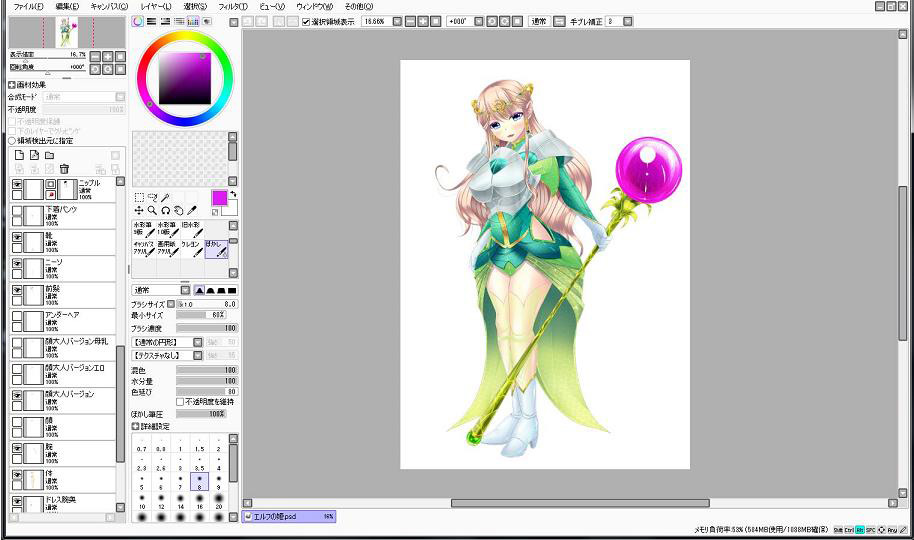Image resolution: width=914 pixels, height=540 pixels.
Task: Select the lasso selection tool
Action: (151, 197)
